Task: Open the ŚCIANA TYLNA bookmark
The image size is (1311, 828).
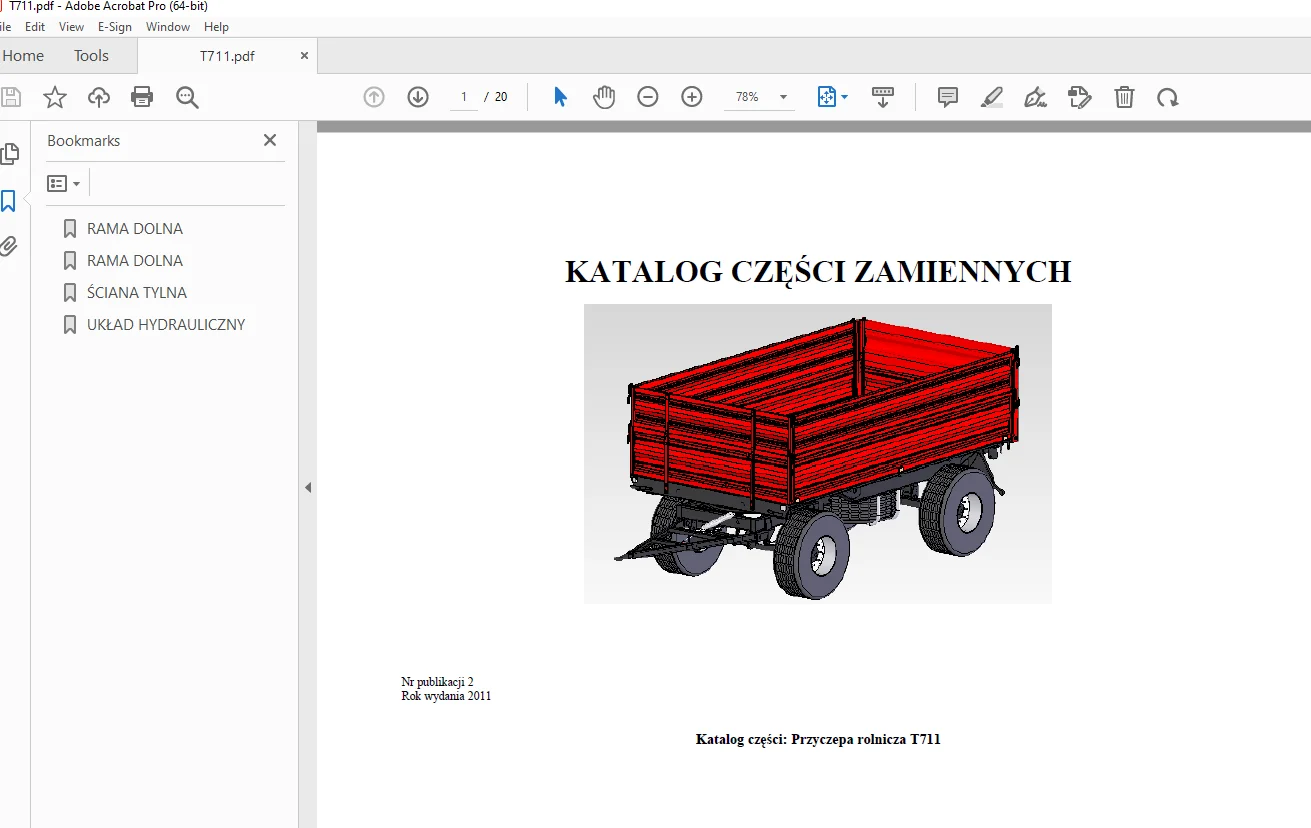Action: click(137, 293)
